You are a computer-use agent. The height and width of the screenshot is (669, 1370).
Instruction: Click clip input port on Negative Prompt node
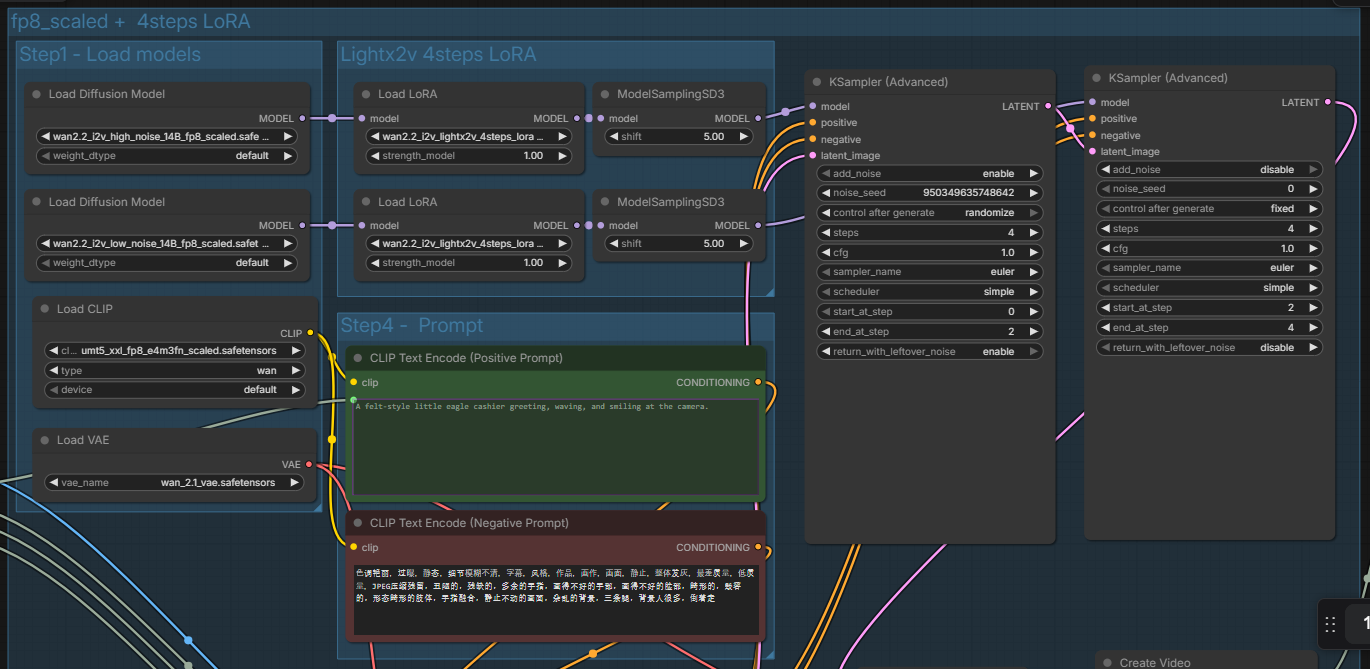pos(353,547)
